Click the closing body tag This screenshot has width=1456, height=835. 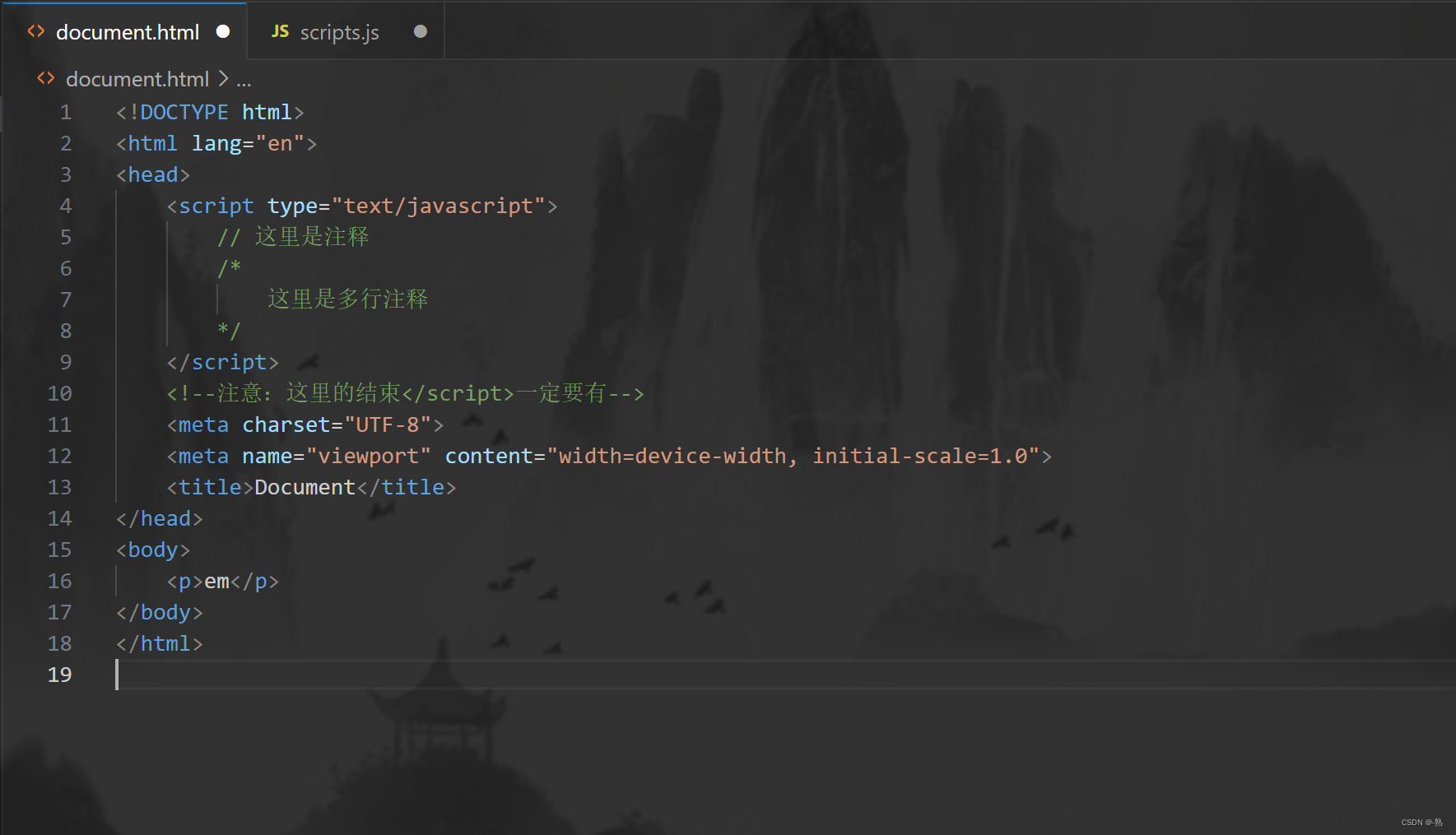pos(160,612)
